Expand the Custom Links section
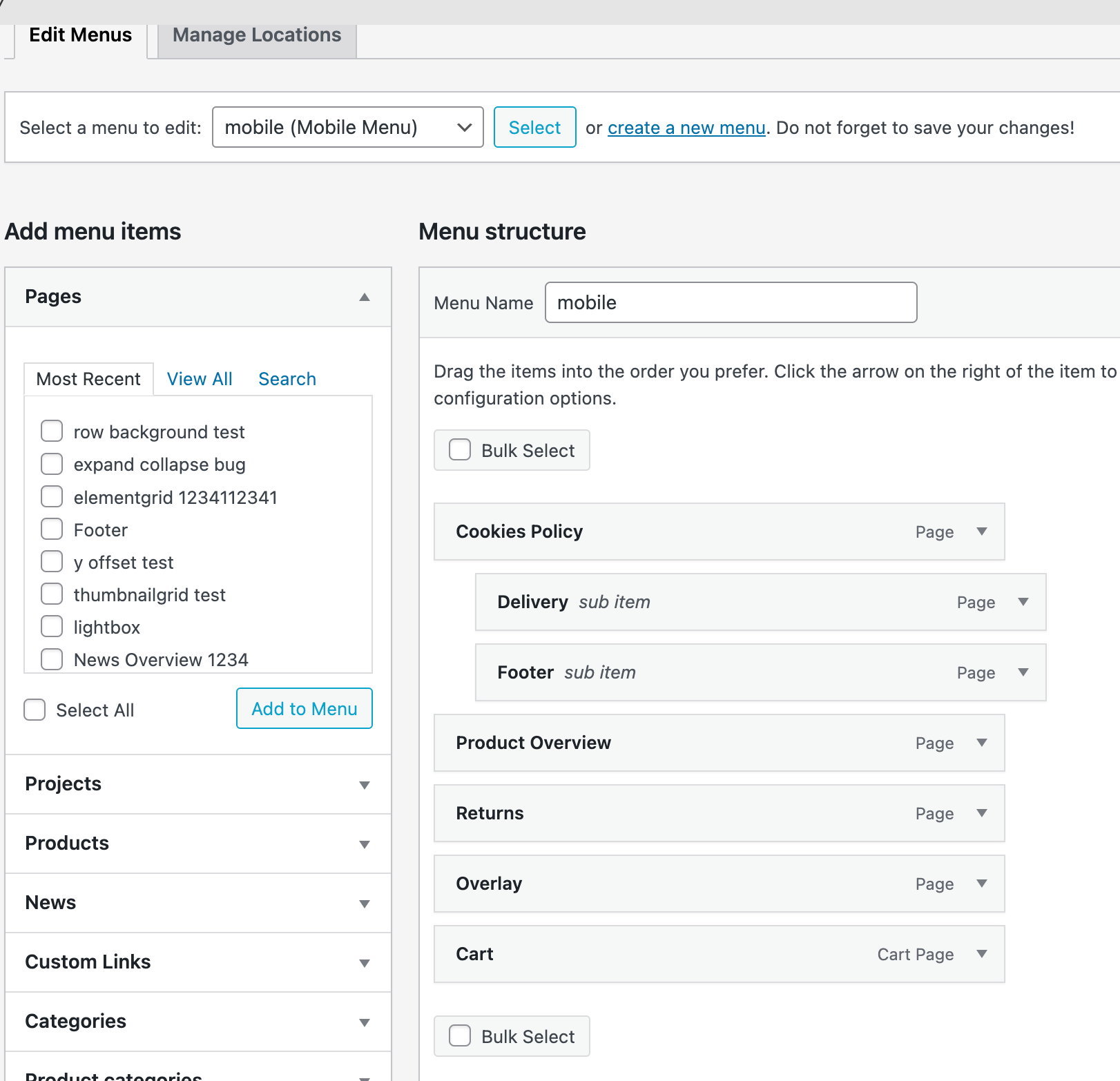The height and width of the screenshot is (1081, 1120). [x=365, y=963]
